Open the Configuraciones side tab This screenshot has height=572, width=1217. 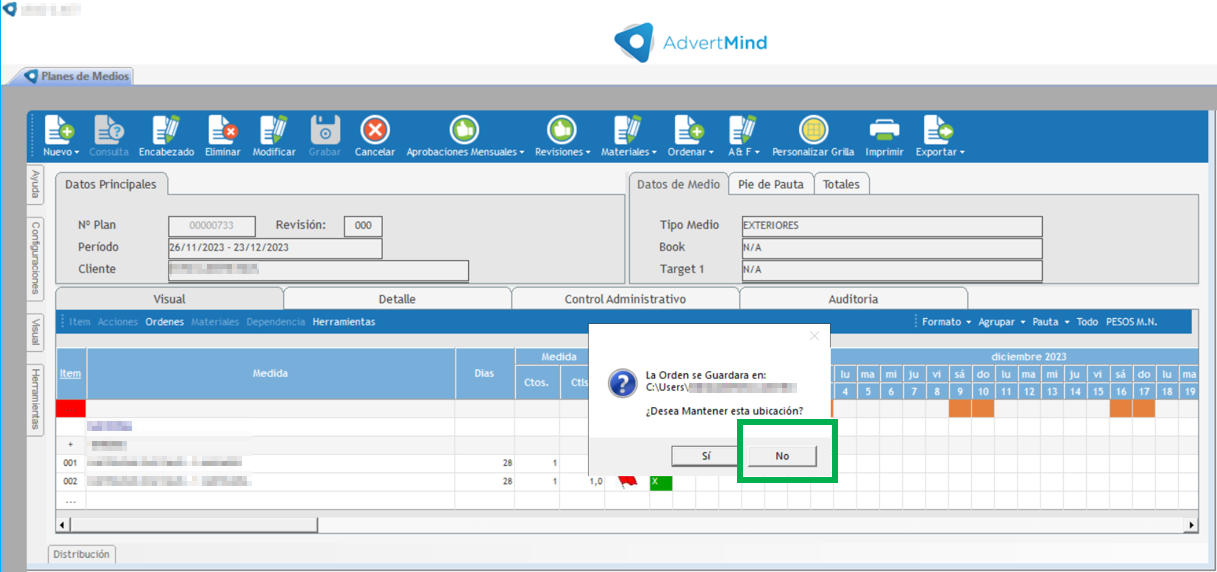[35, 258]
